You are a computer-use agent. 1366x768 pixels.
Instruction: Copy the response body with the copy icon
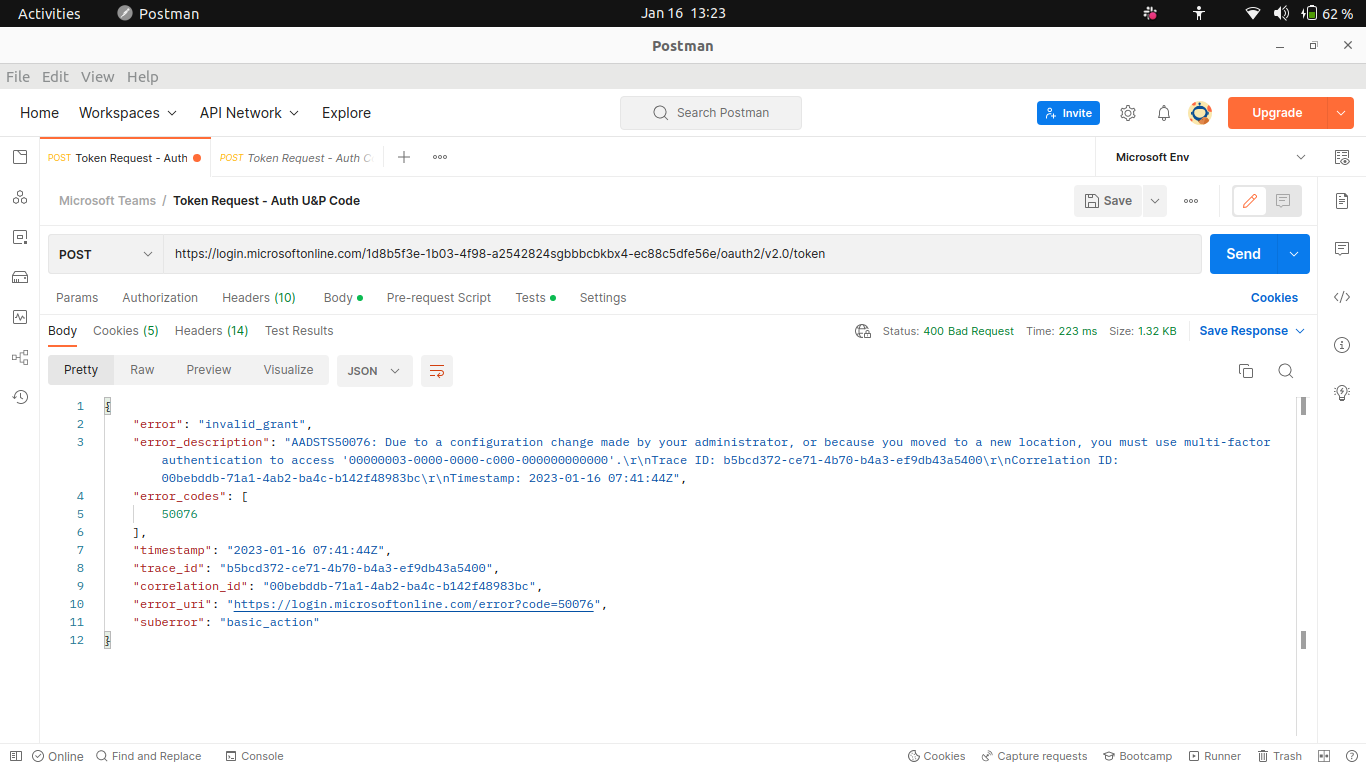(1246, 371)
